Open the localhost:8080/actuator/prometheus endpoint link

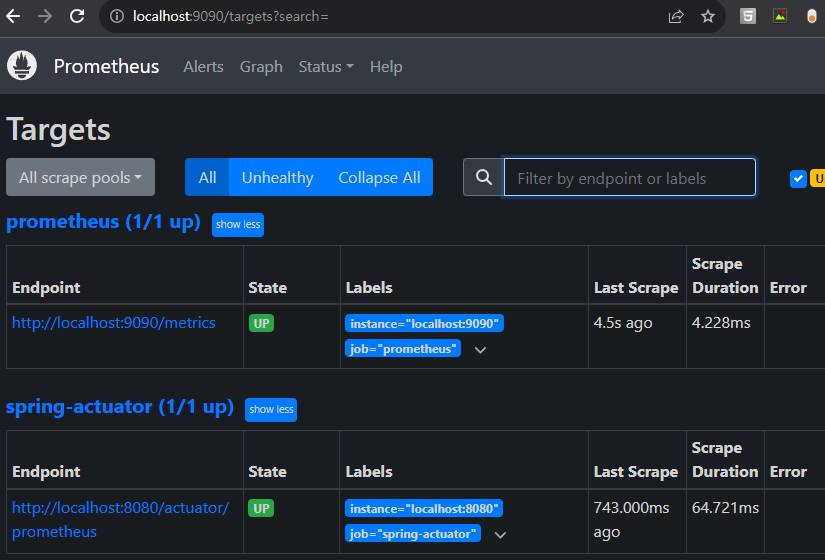pyautogui.click(x=120, y=519)
